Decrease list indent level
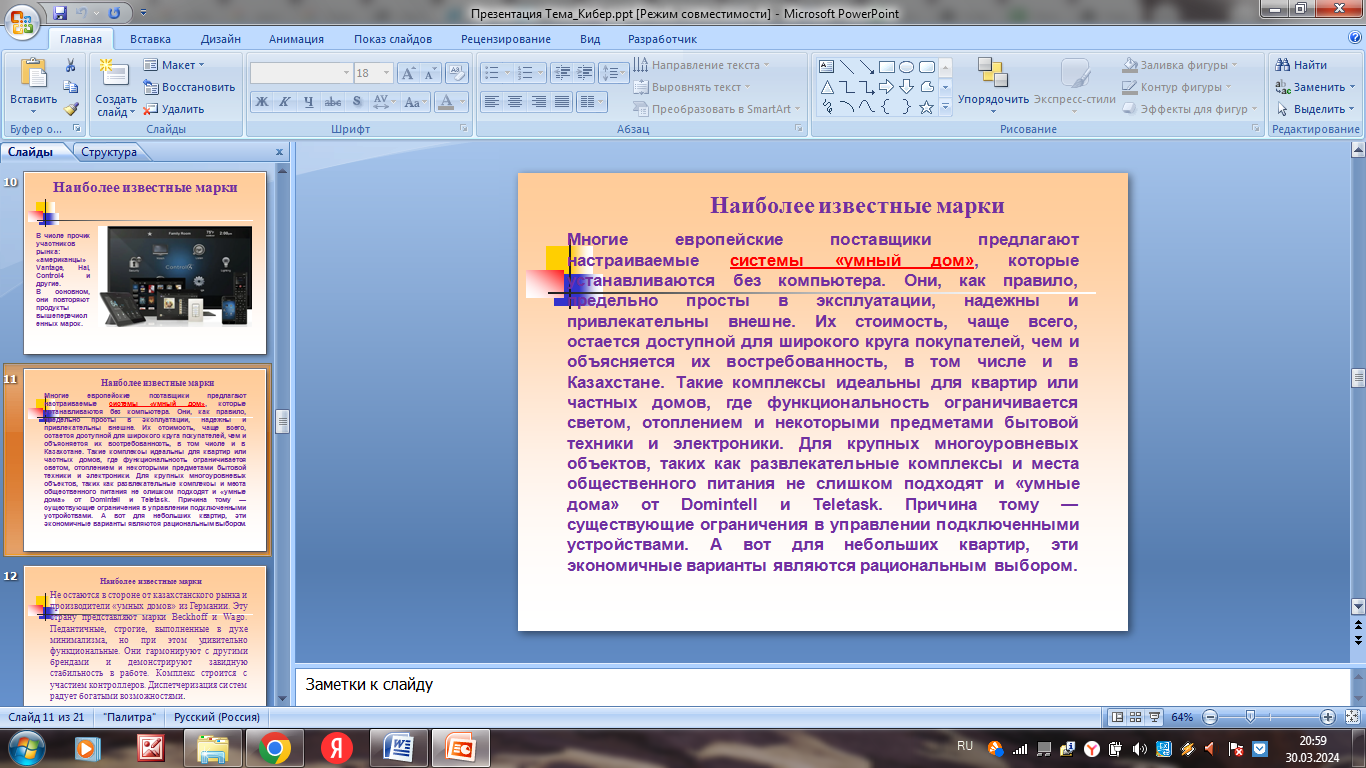Screen dimensions: 1366x768 pyautogui.click(x=561, y=73)
